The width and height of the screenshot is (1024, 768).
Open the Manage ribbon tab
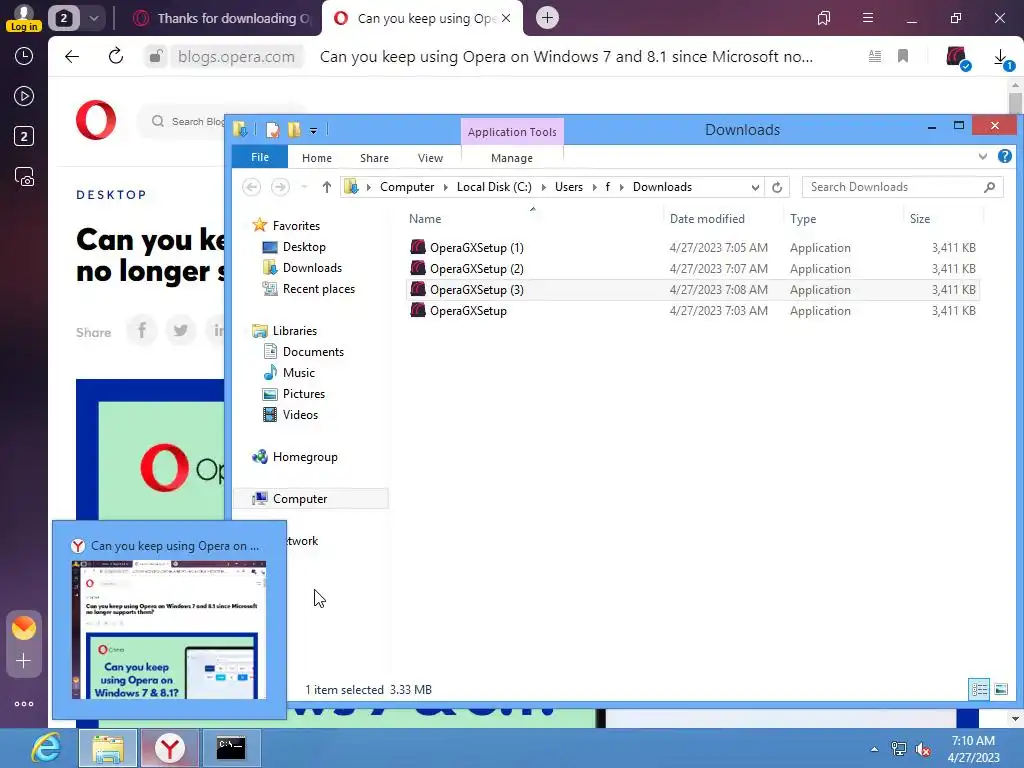512,158
